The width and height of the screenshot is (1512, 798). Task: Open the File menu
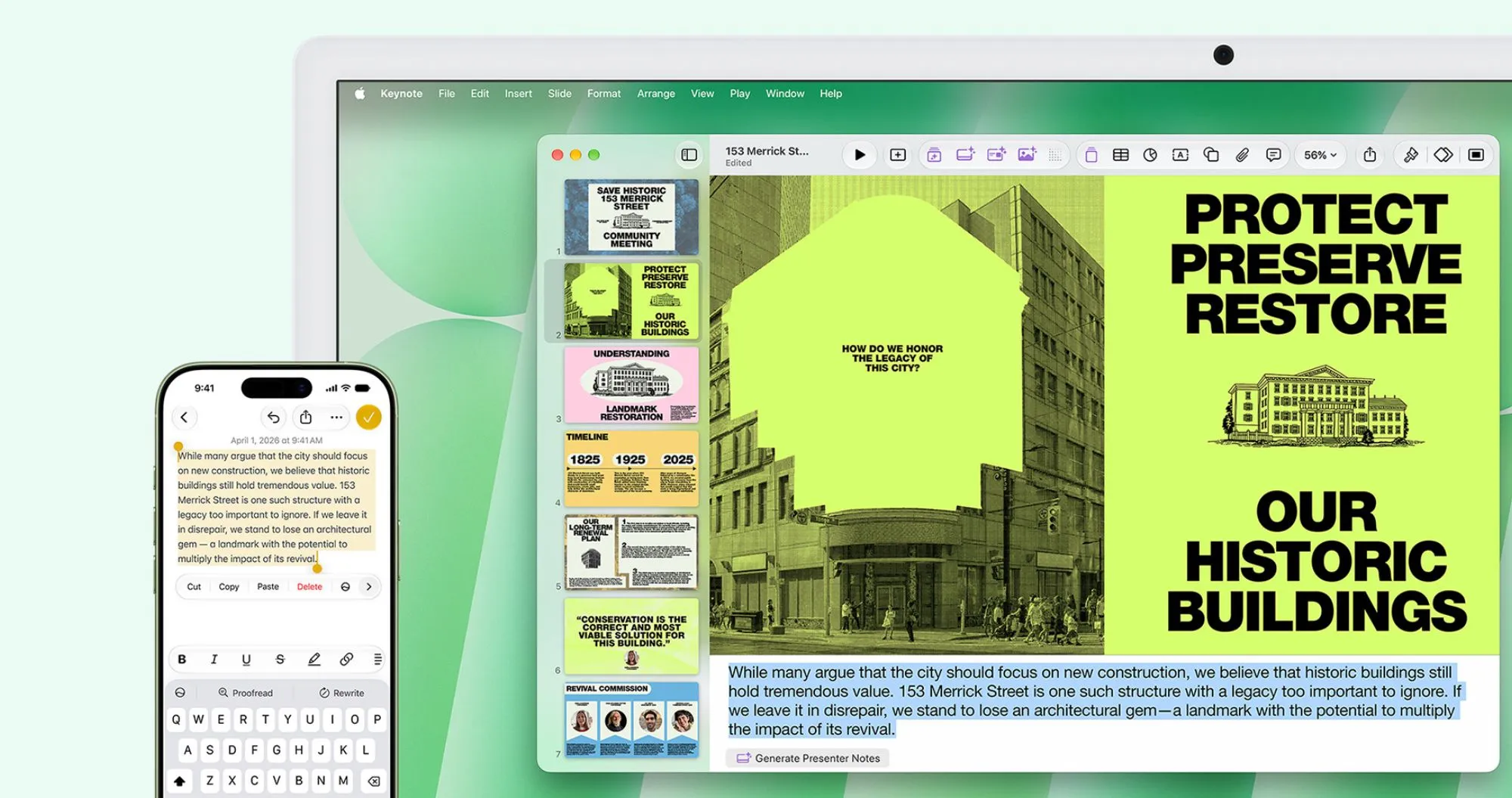coord(447,94)
